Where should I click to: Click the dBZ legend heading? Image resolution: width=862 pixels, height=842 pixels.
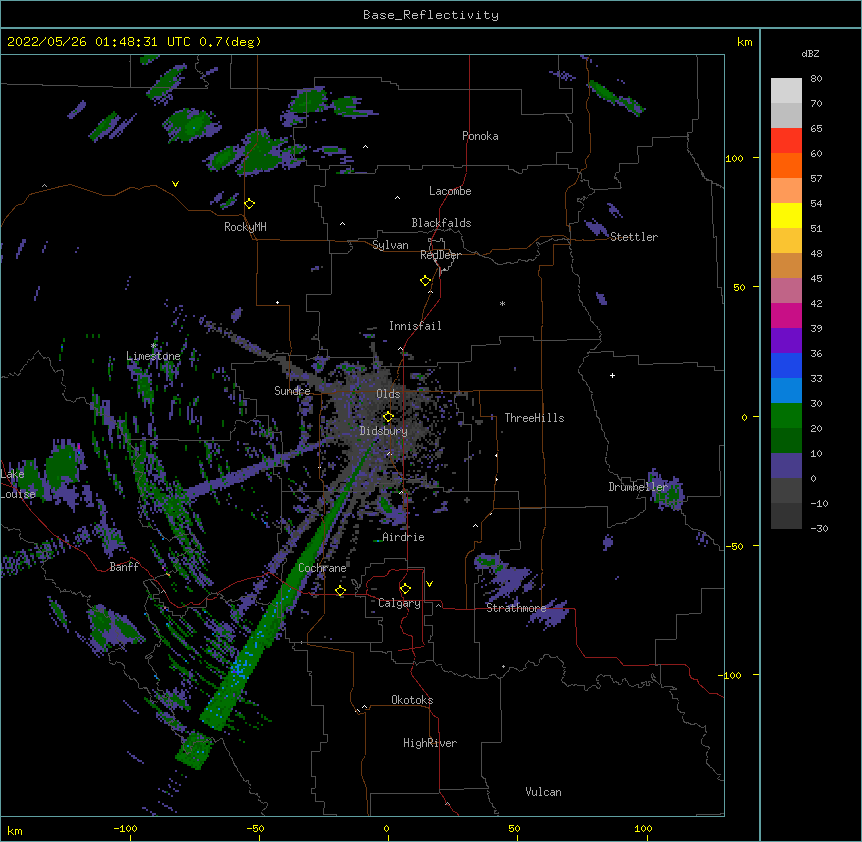coord(810,54)
